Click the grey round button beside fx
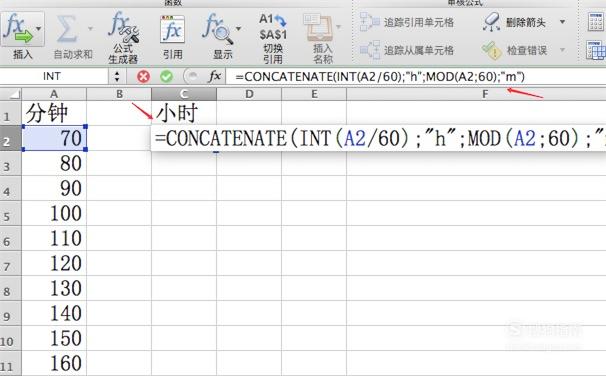606x376 pixels. (191, 77)
